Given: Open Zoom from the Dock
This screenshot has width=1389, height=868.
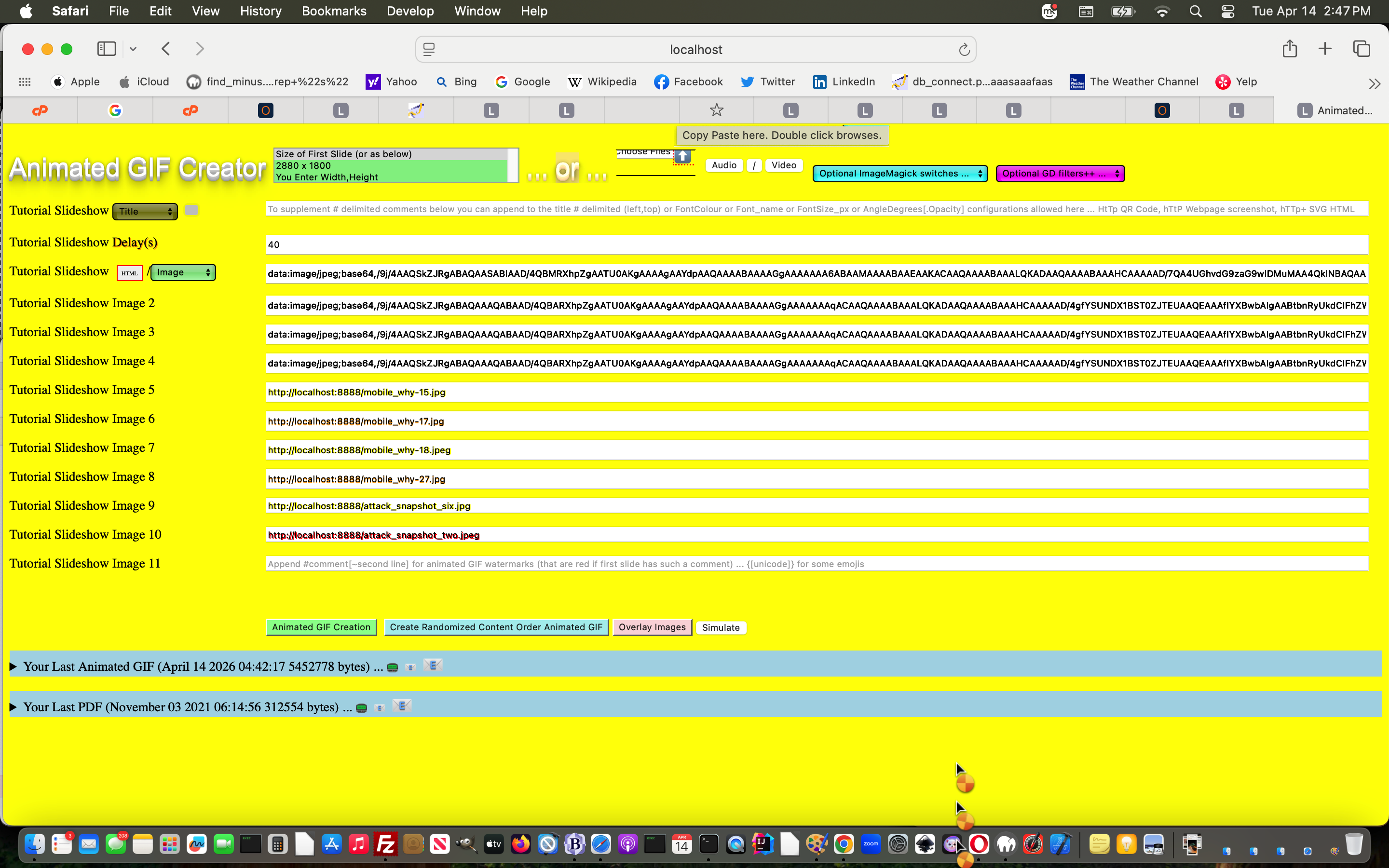Looking at the screenshot, I should (872, 844).
